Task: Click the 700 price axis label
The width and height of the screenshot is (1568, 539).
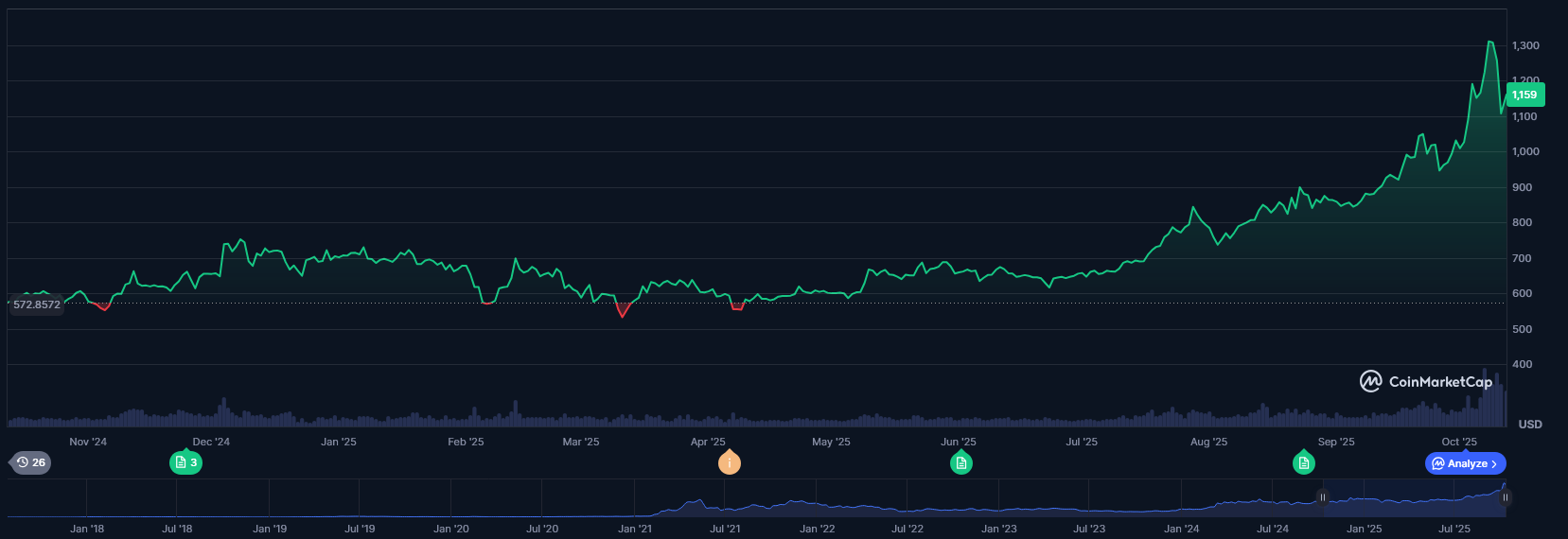Action: tap(1522, 258)
